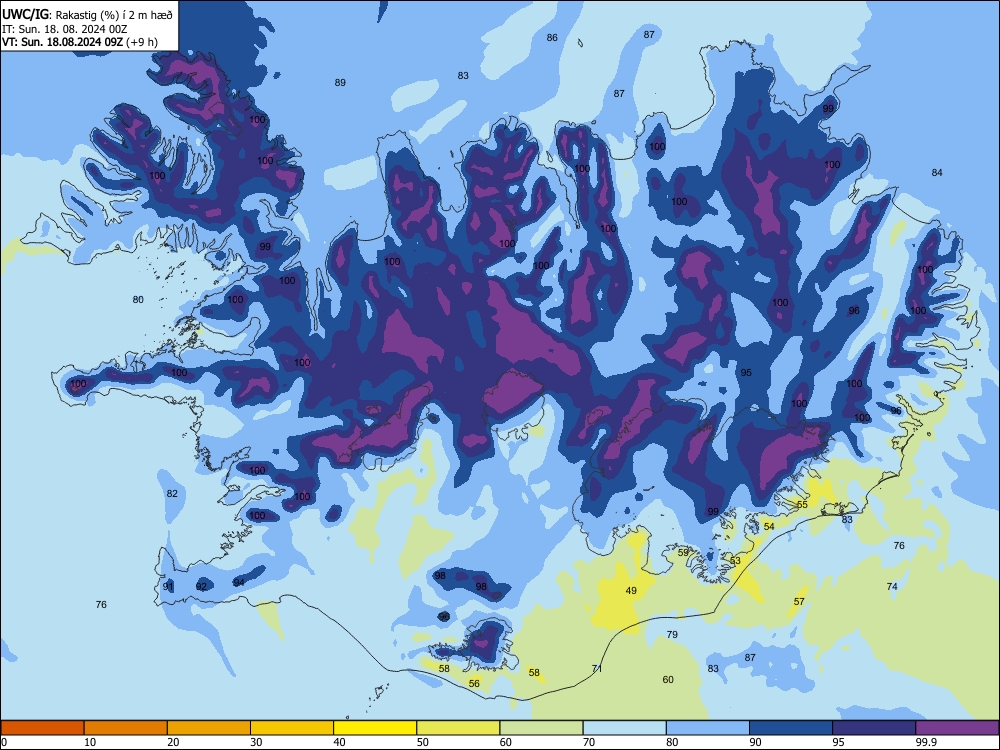Click the humidity value '79' on the map

(x=672, y=634)
